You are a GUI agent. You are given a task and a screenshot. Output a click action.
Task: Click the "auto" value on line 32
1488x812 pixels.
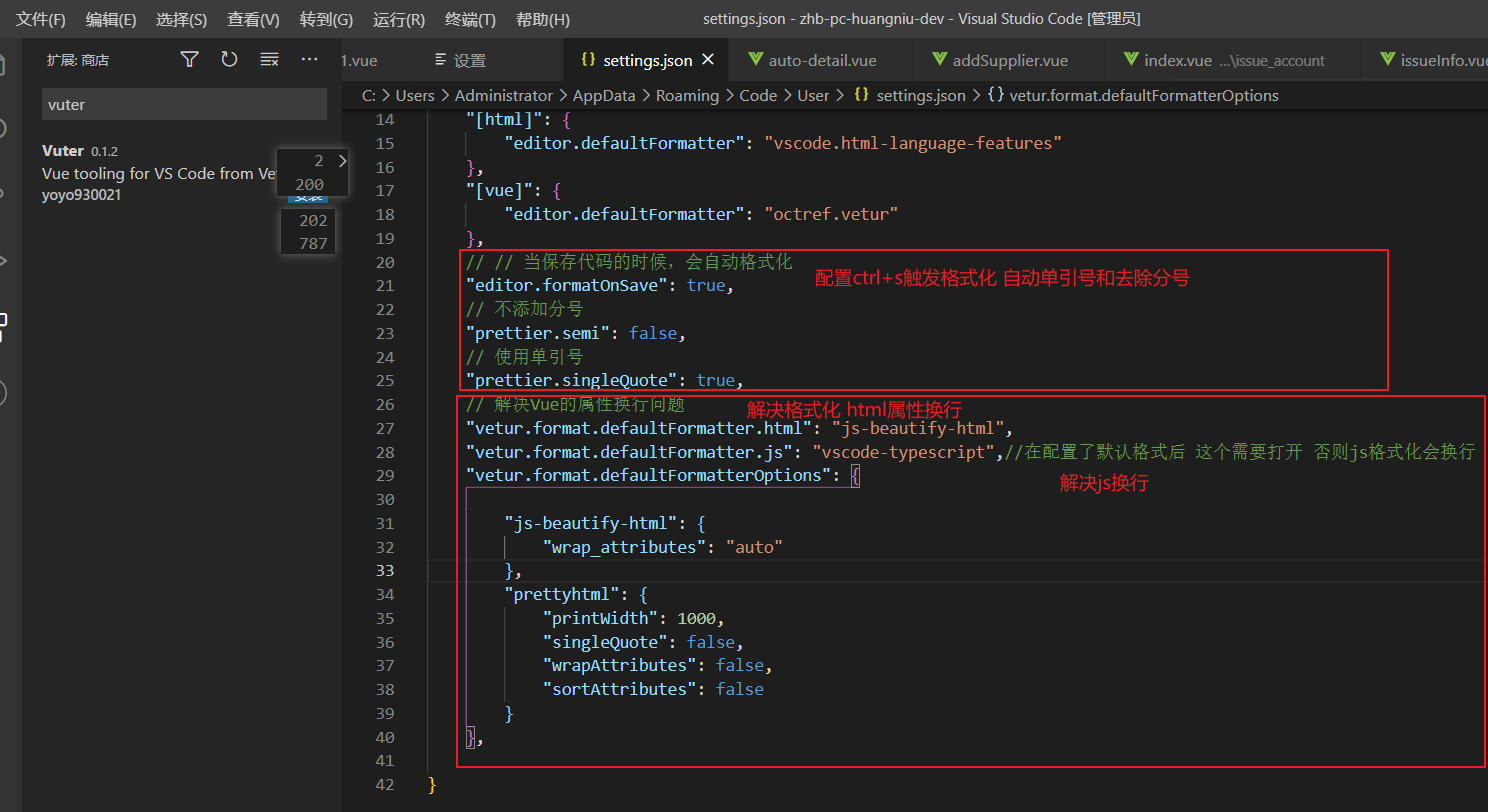(x=754, y=547)
